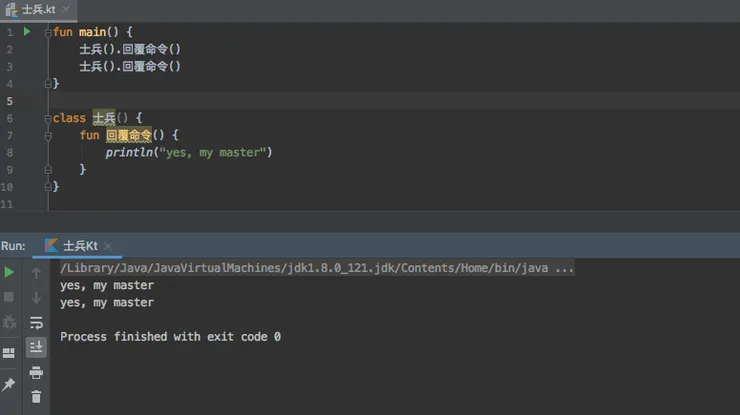This screenshot has height=415, width=740.
Task: Run main from the gutter play icon
Action: [x=27, y=32]
